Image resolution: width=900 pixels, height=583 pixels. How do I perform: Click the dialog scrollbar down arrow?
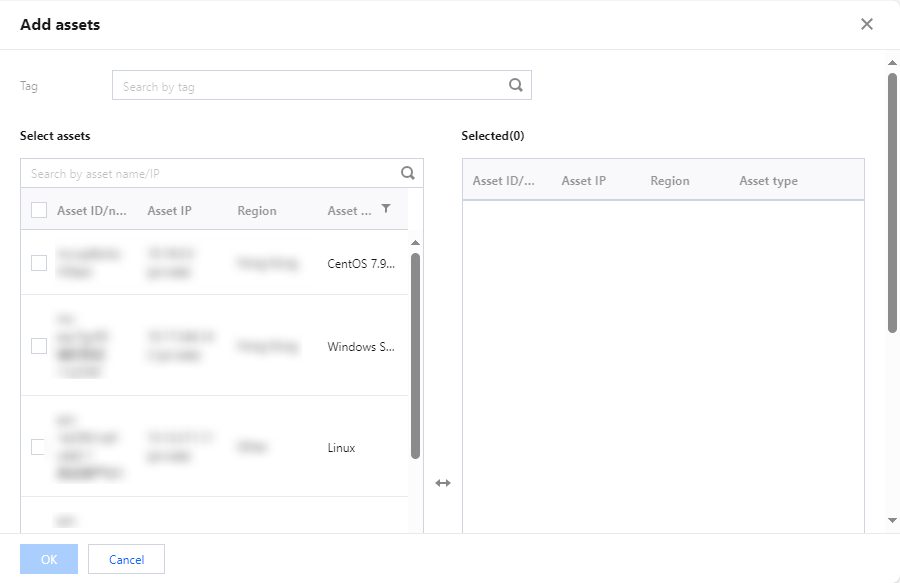[892, 521]
